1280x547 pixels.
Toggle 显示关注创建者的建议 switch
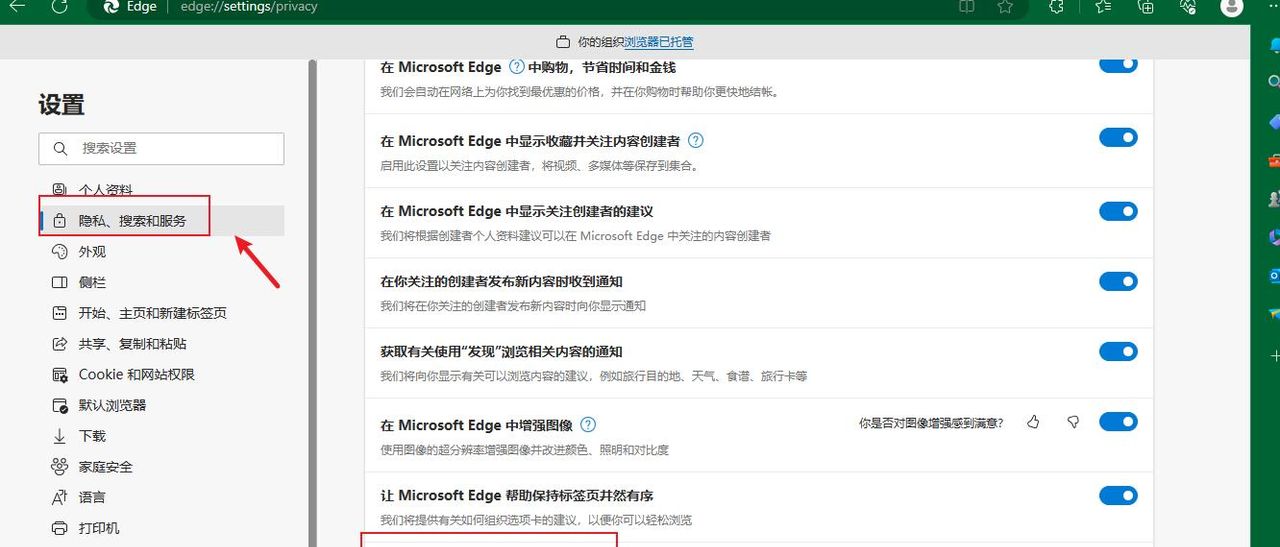click(1118, 212)
